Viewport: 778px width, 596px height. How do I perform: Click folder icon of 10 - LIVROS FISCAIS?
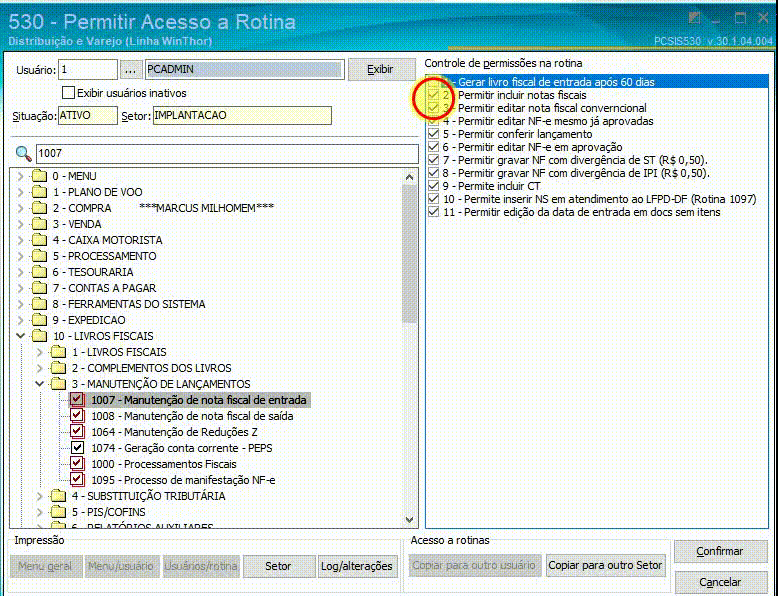tap(39, 336)
